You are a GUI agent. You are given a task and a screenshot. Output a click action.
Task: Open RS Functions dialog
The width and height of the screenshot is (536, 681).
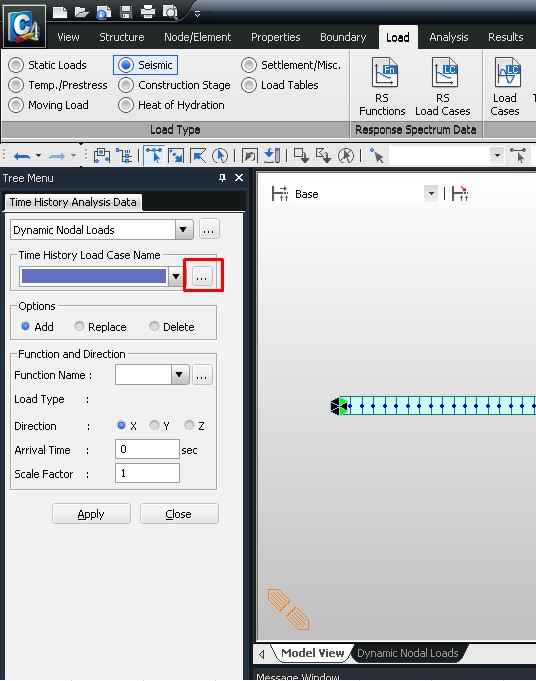[x=382, y=87]
